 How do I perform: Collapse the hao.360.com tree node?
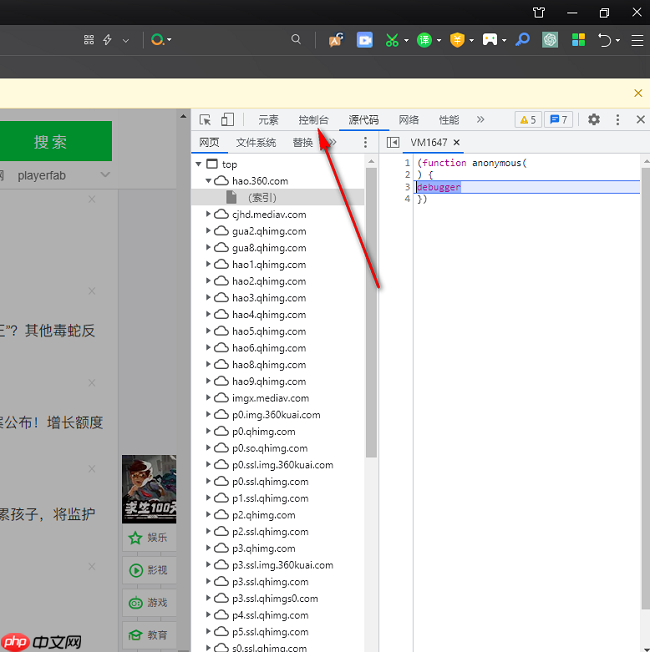tap(209, 181)
